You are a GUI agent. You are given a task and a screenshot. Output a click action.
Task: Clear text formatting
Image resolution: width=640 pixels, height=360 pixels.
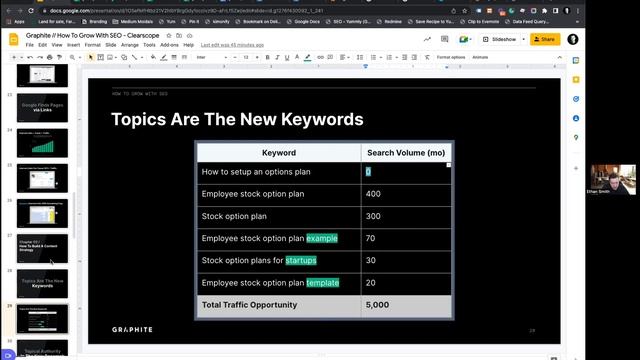[427, 58]
